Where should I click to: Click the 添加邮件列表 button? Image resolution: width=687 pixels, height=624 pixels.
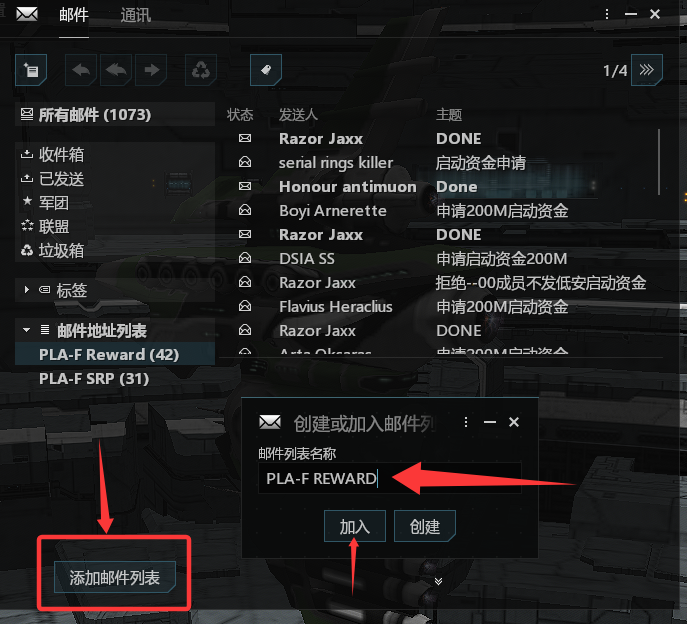(x=115, y=577)
